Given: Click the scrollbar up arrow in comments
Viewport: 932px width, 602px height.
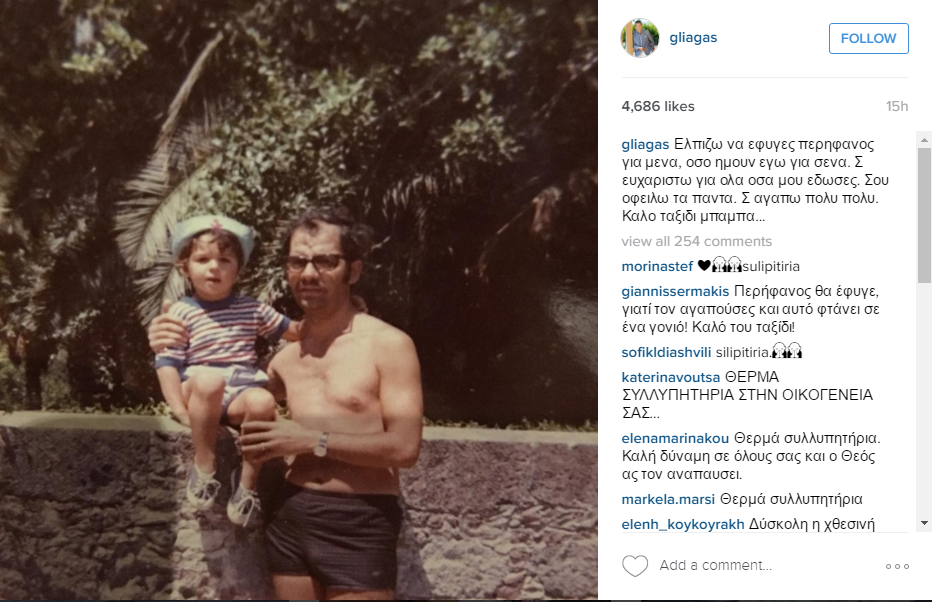Looking at the screenshot, I should tap(924, 140).
